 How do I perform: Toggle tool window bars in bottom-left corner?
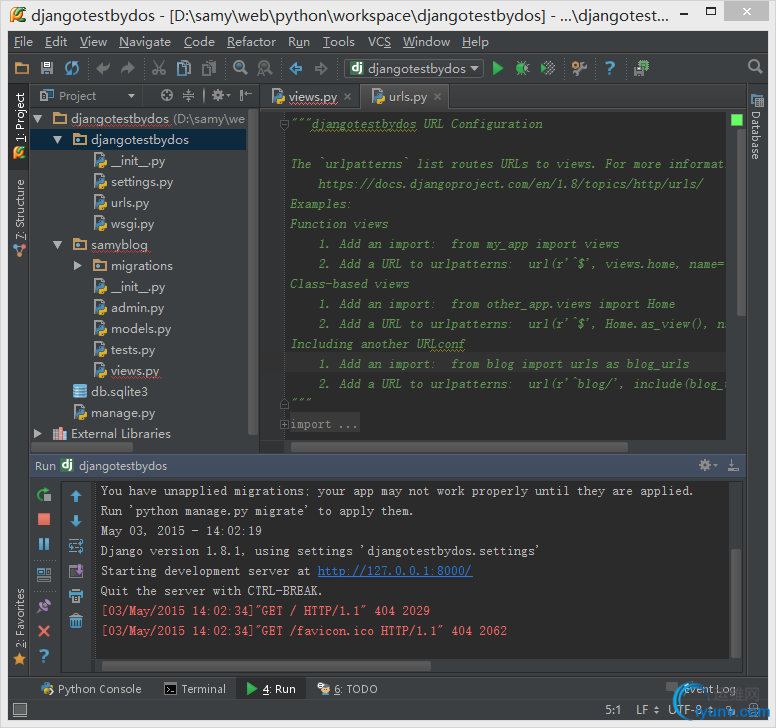pyautogui.click(x=20, y=710)
